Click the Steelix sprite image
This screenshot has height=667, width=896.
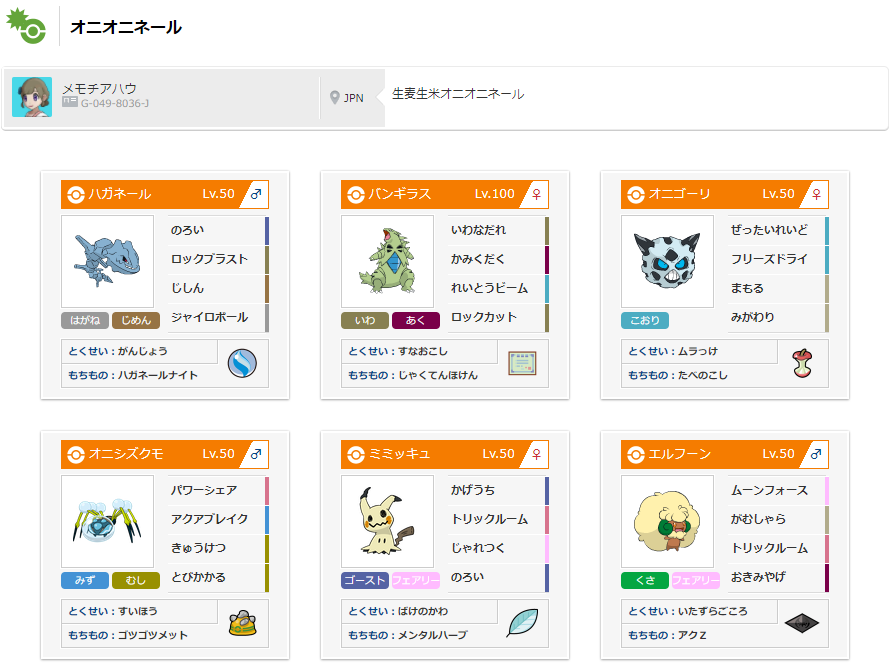107,261
